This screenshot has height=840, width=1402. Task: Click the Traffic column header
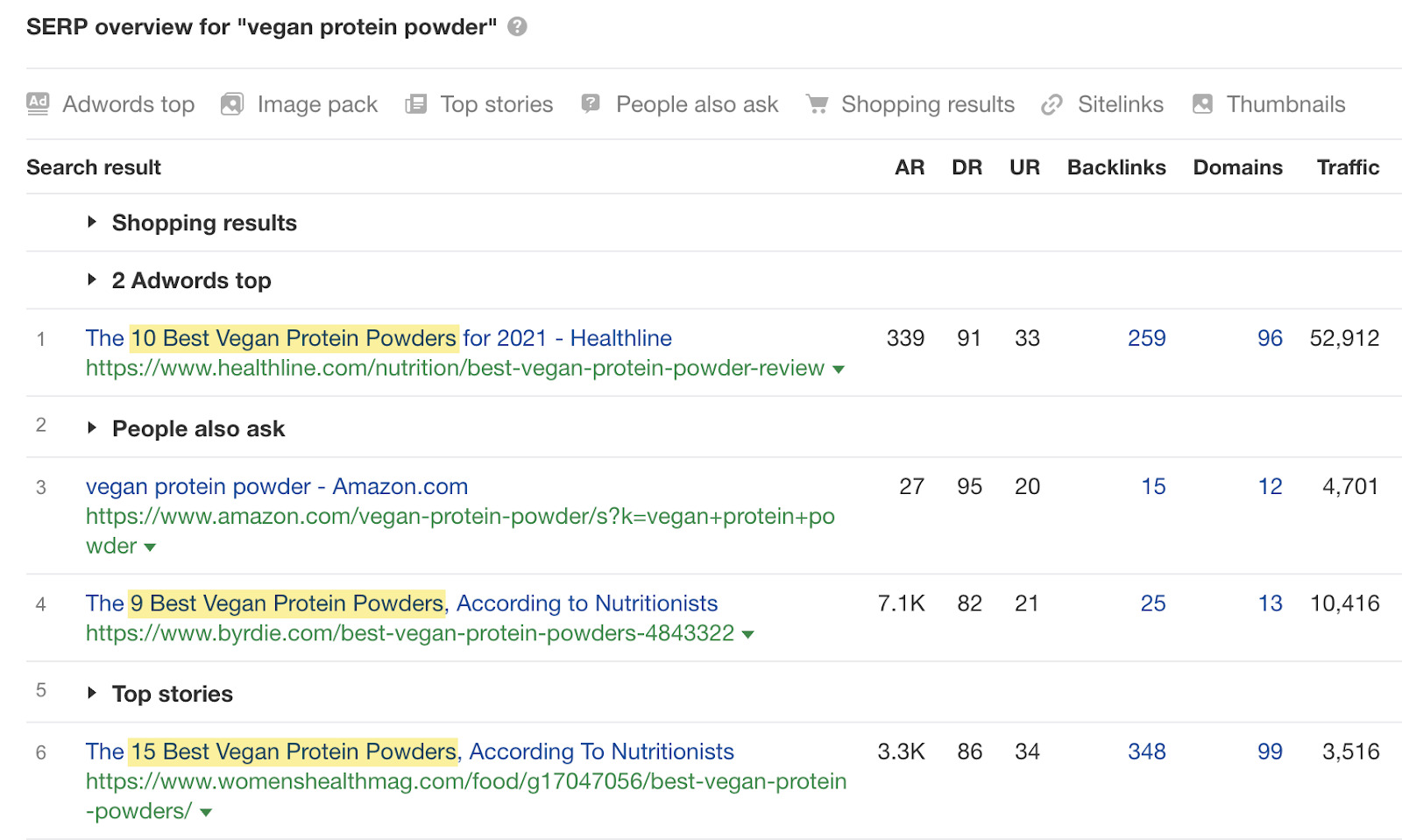click(1348, 167)
